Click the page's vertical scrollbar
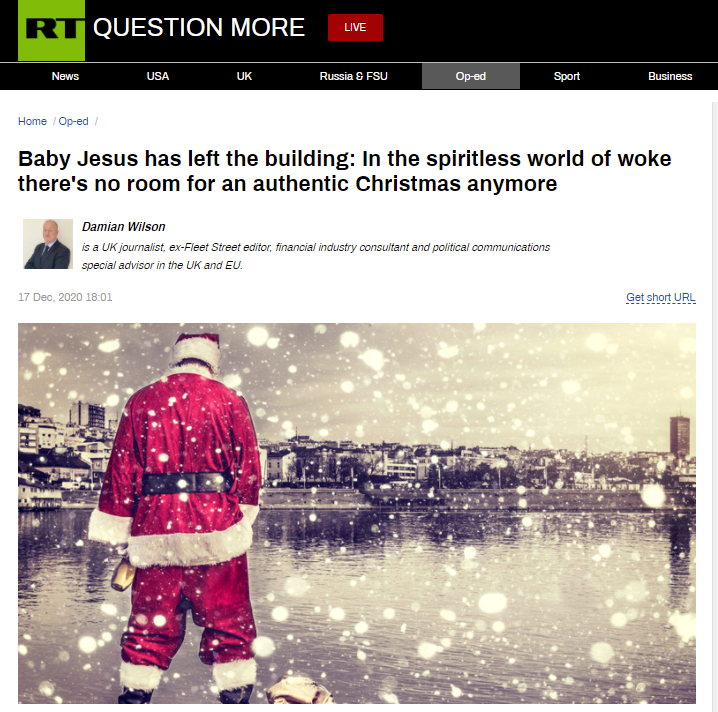The height and width of the screenshot is (712, 718). (x=715, y=407)
